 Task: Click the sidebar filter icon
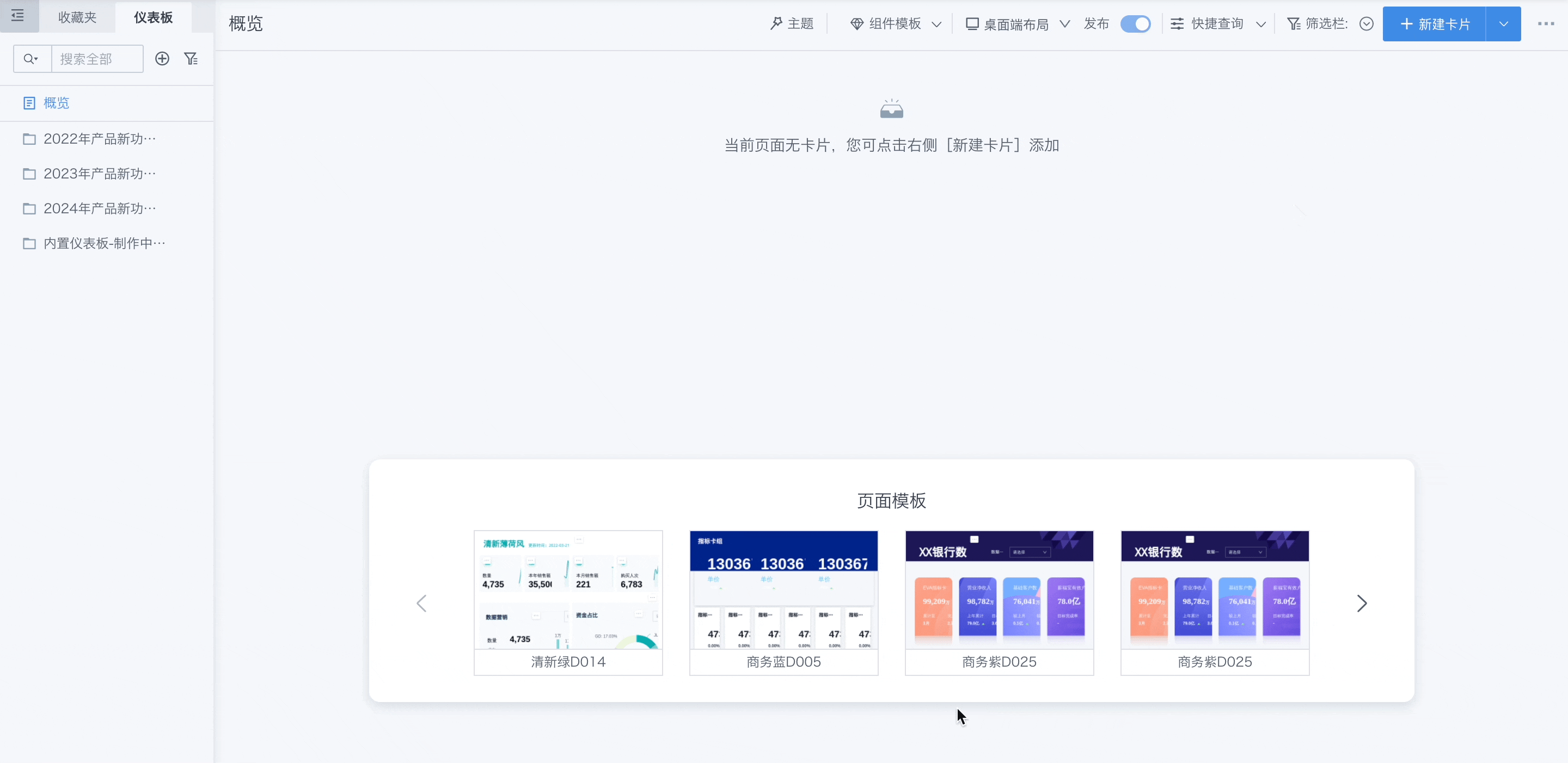point(191,58)
